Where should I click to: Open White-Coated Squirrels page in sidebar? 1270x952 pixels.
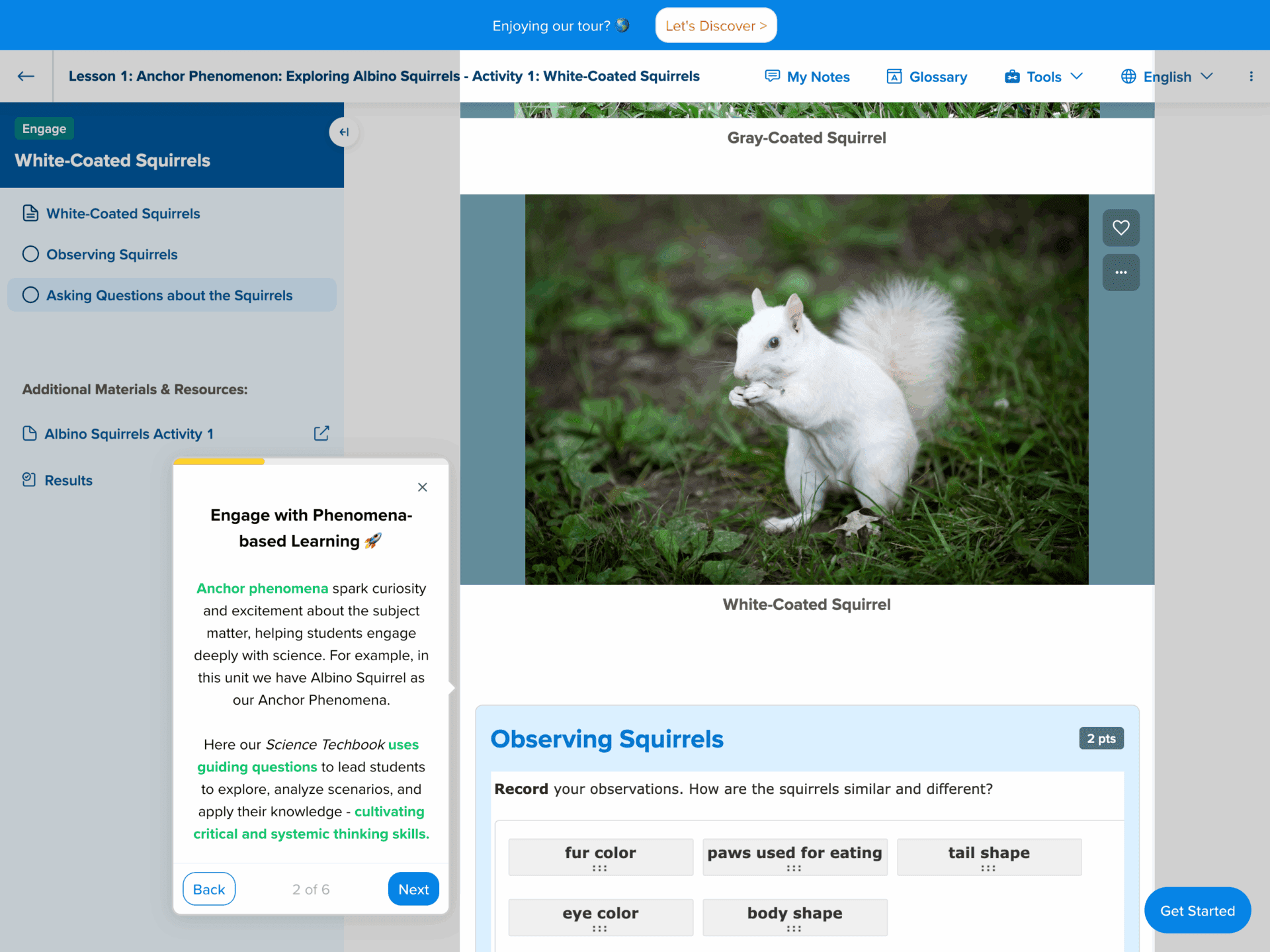[x=123, y=214]
